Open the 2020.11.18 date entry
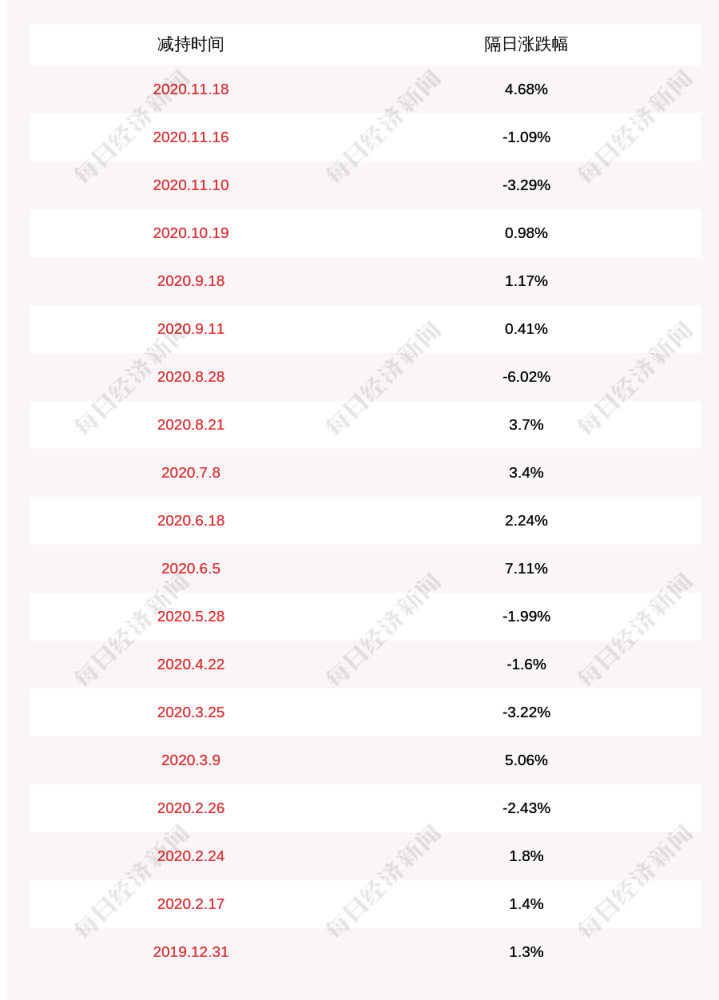Image resolution: width=719 pixels, height=1000 pixels. tap(191, 89)
